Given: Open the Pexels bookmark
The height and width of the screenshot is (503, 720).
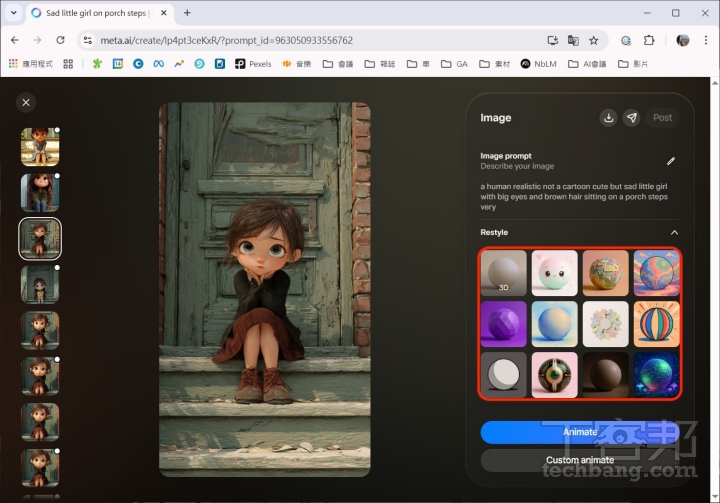Looking at the screenshot, I should 254,63.
